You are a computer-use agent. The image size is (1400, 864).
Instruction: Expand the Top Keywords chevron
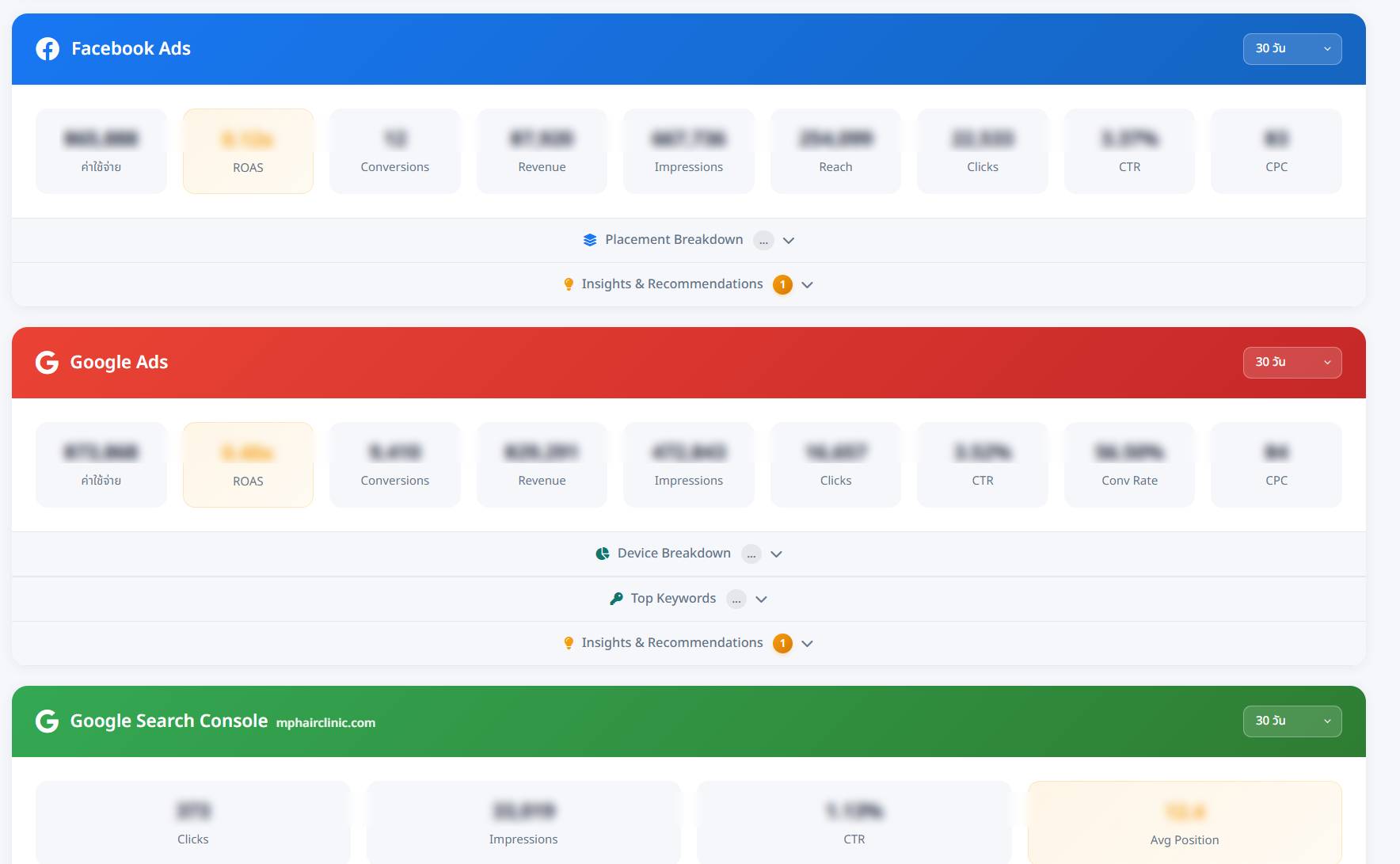(x=762, y=599)
